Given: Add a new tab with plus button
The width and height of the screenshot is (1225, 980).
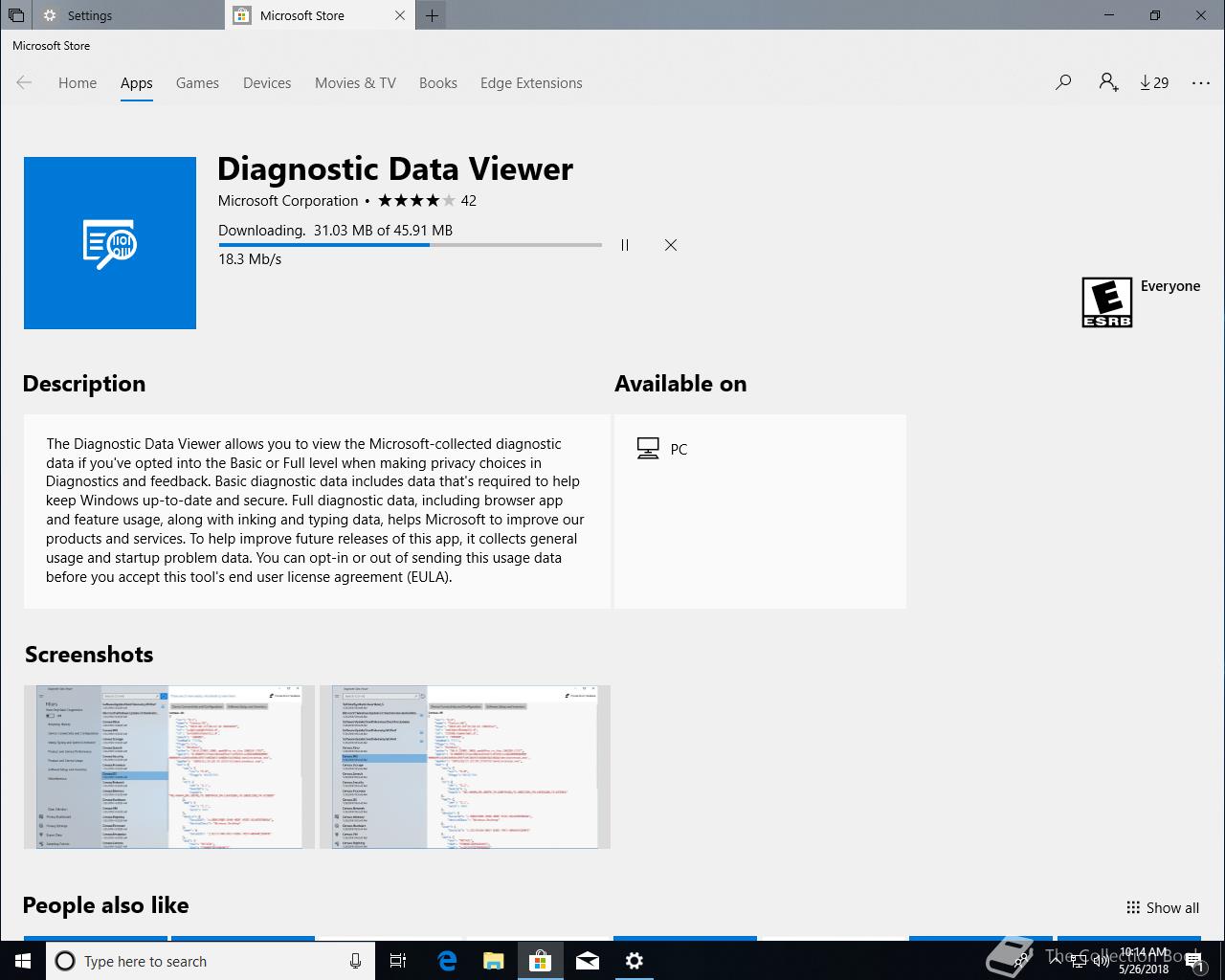Looking at the screenshot, I should tap(433, 15).
